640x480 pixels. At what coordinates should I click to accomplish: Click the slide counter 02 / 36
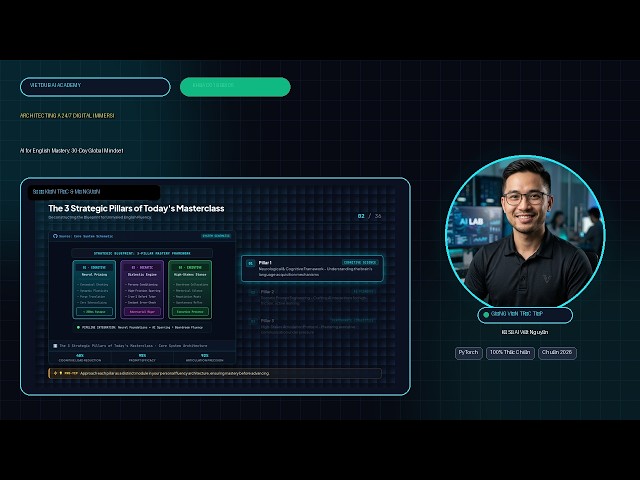click(369, 216)
